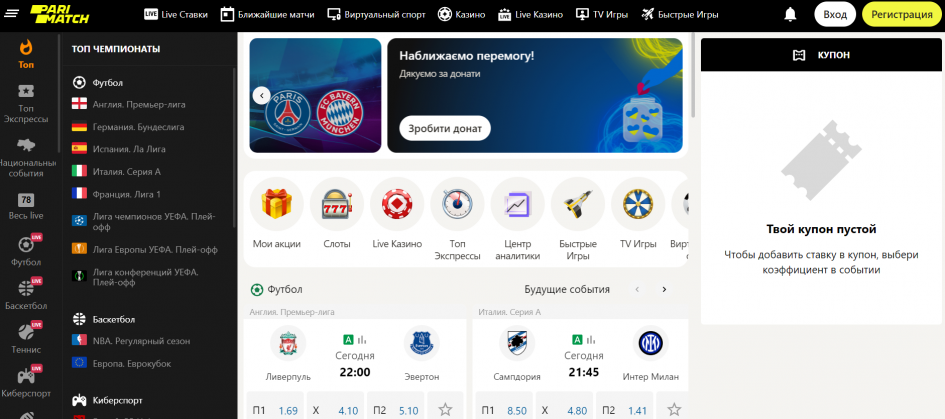Open Live Ставки in top menu

[176, 14]
